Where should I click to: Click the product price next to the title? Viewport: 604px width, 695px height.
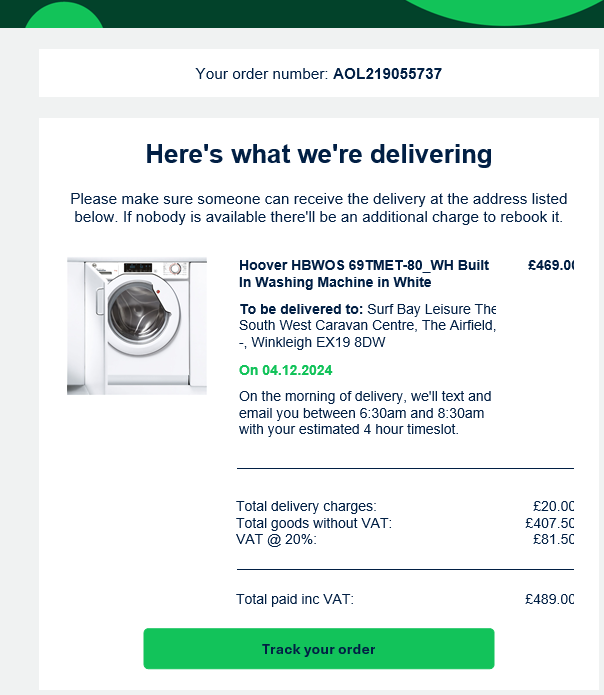551,266
